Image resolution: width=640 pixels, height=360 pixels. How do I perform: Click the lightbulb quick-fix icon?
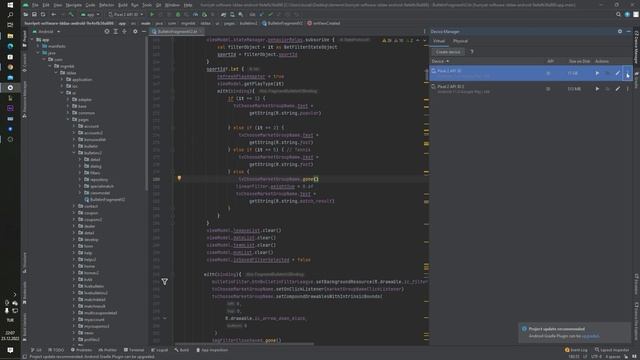pos(179,178)
